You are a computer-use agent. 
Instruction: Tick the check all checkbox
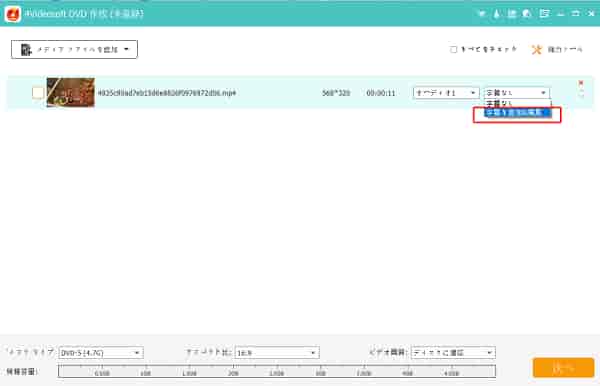tap(453, 49)
